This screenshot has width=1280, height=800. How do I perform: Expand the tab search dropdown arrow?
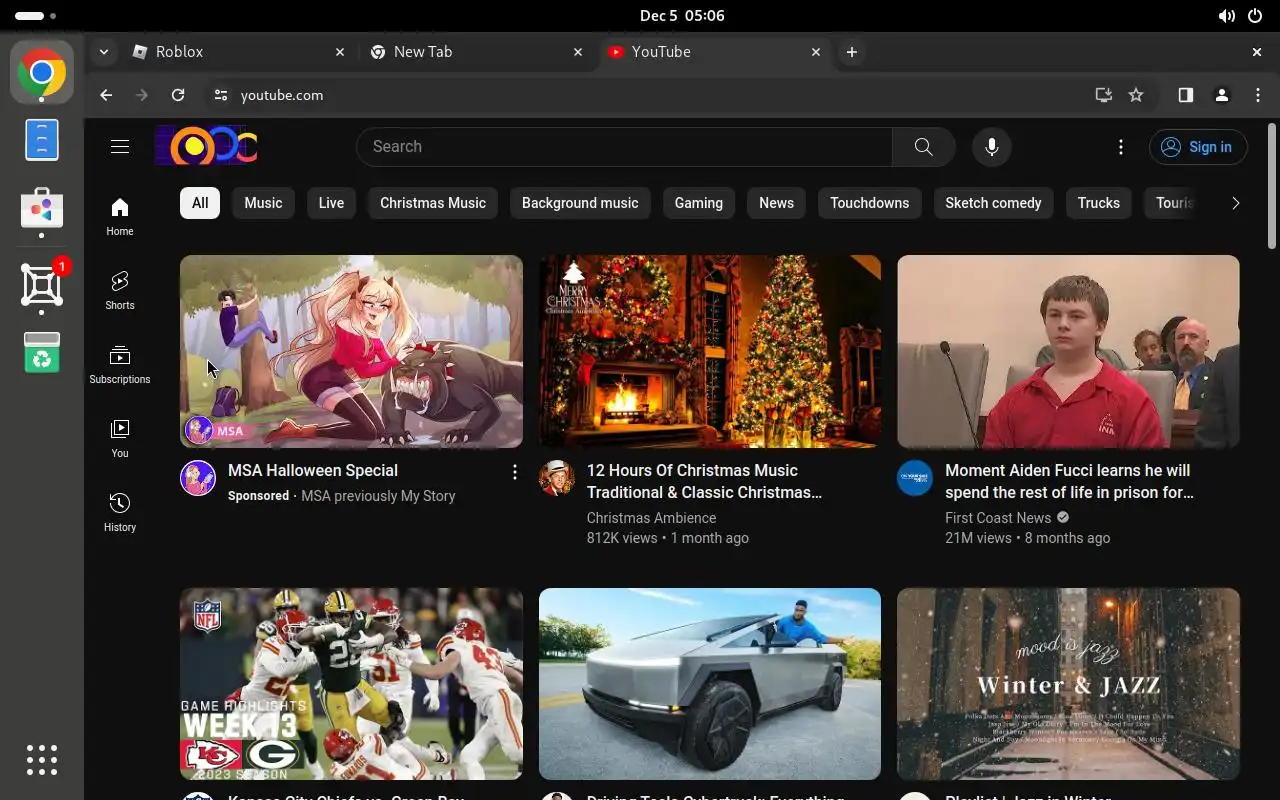coord(104,52)
